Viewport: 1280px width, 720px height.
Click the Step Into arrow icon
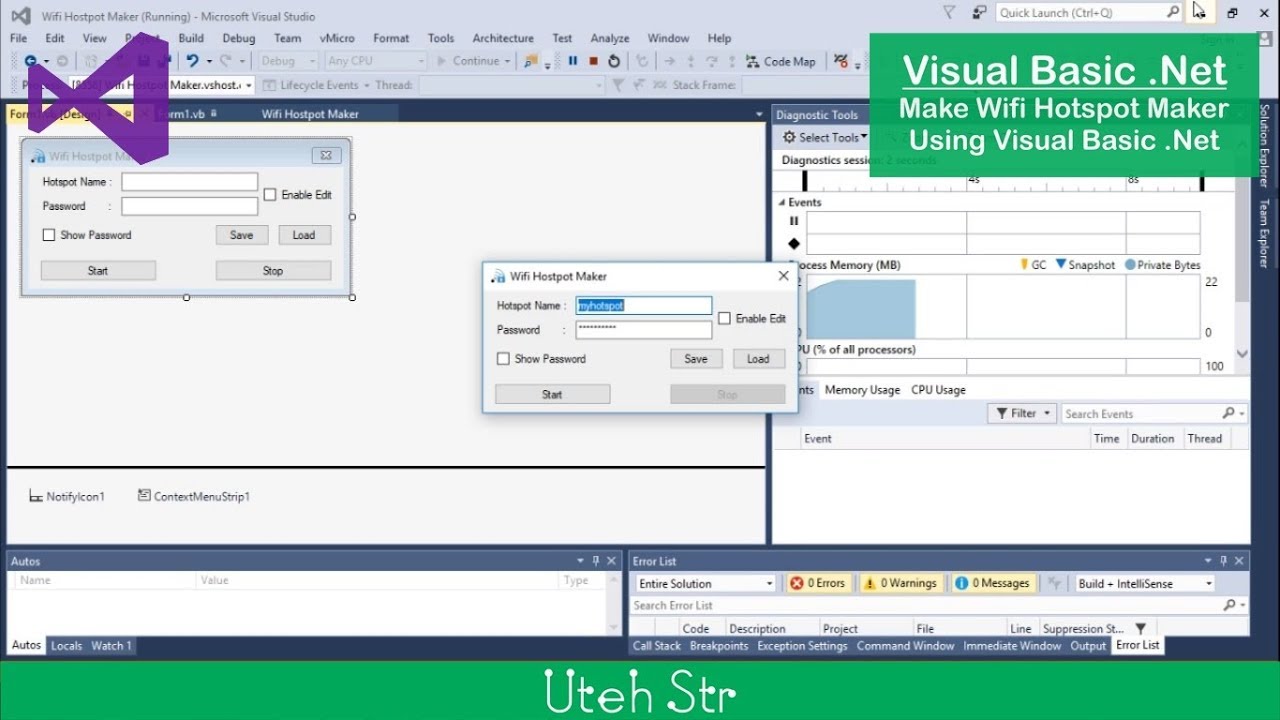click(691, 61)
